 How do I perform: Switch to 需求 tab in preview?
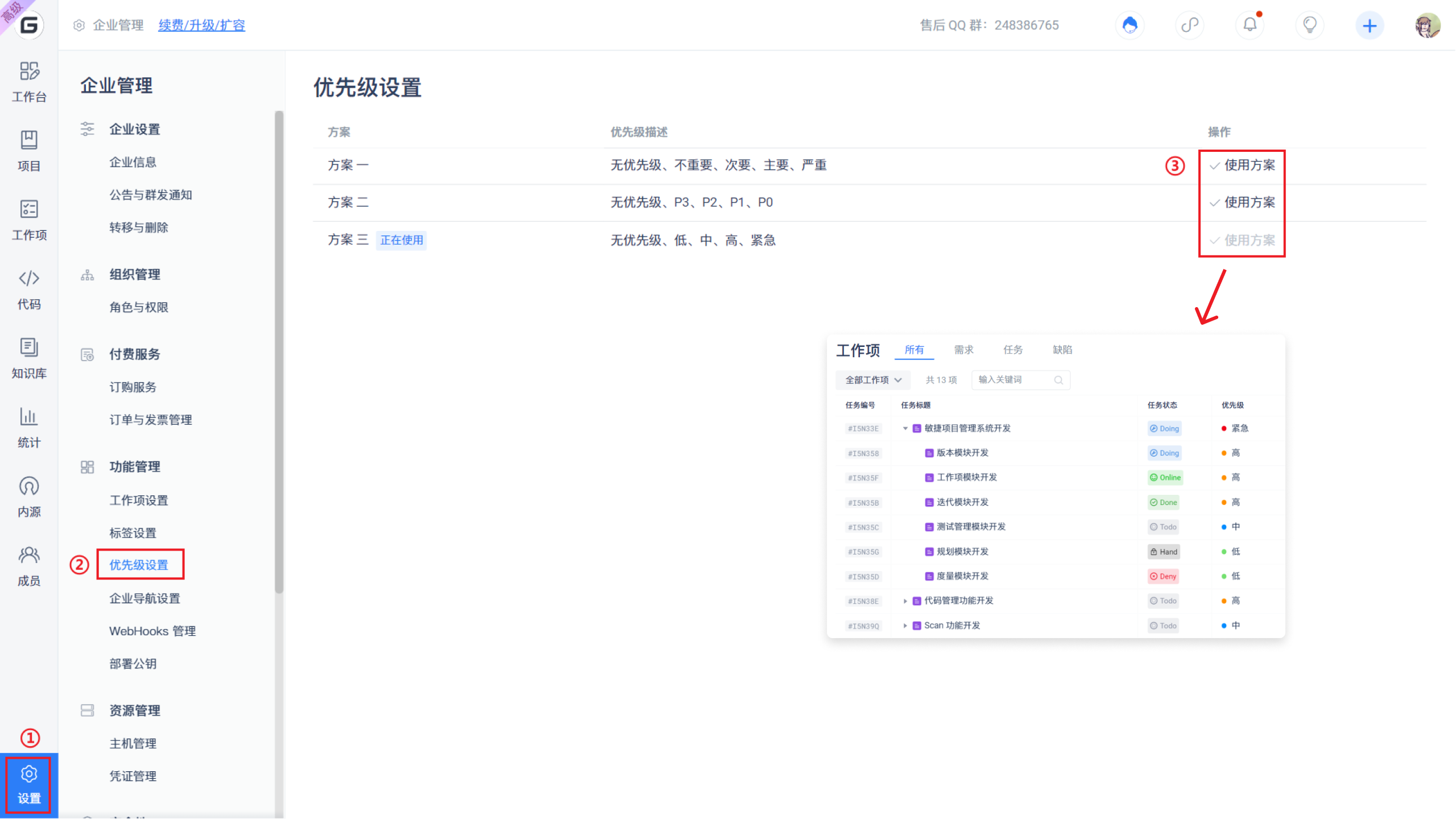click(964, 350)
